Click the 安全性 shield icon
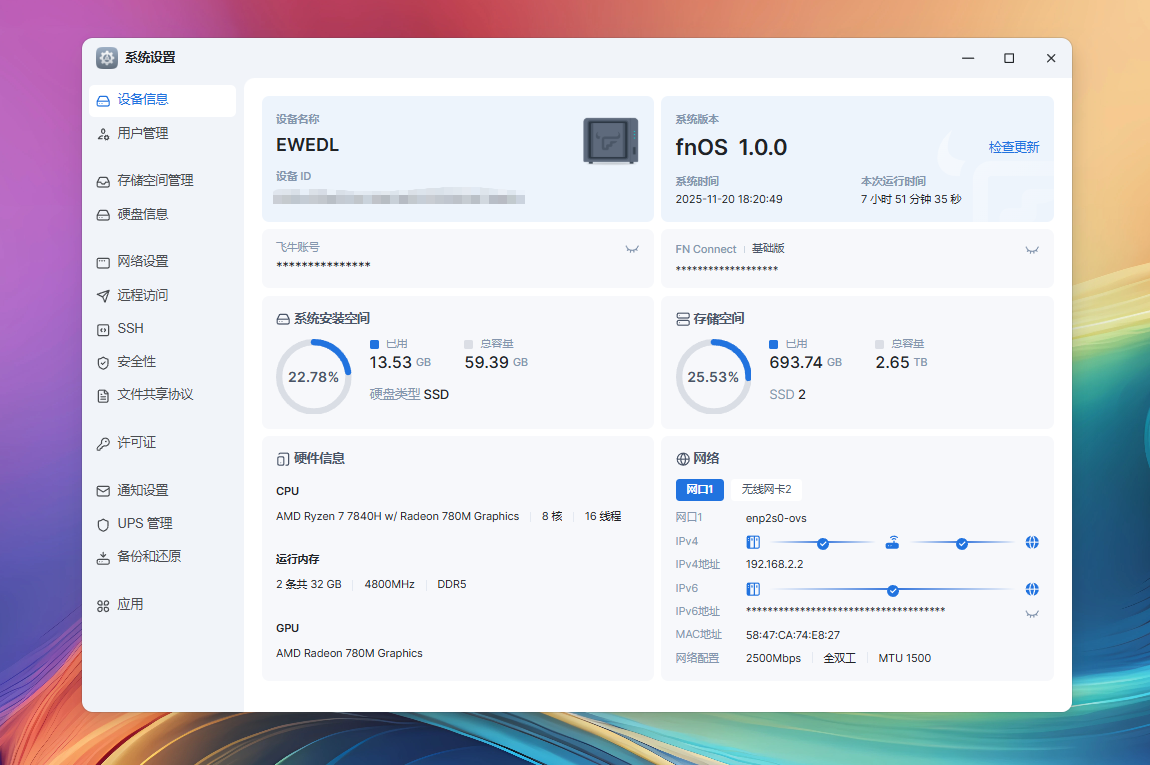The width and height of the screenshot is (1150, 765). pyautogui.click(x=103, y=362)
